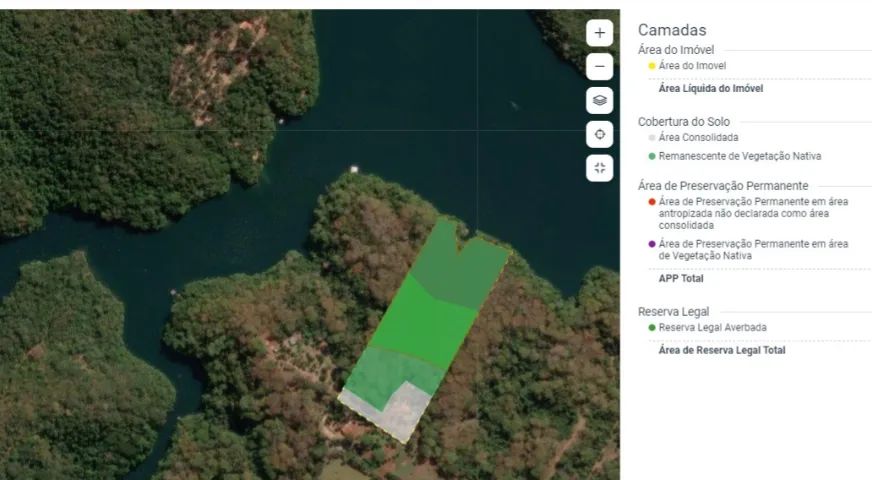
Task: Click green dot of Reserva Legal Averbada
Action: 652,328
